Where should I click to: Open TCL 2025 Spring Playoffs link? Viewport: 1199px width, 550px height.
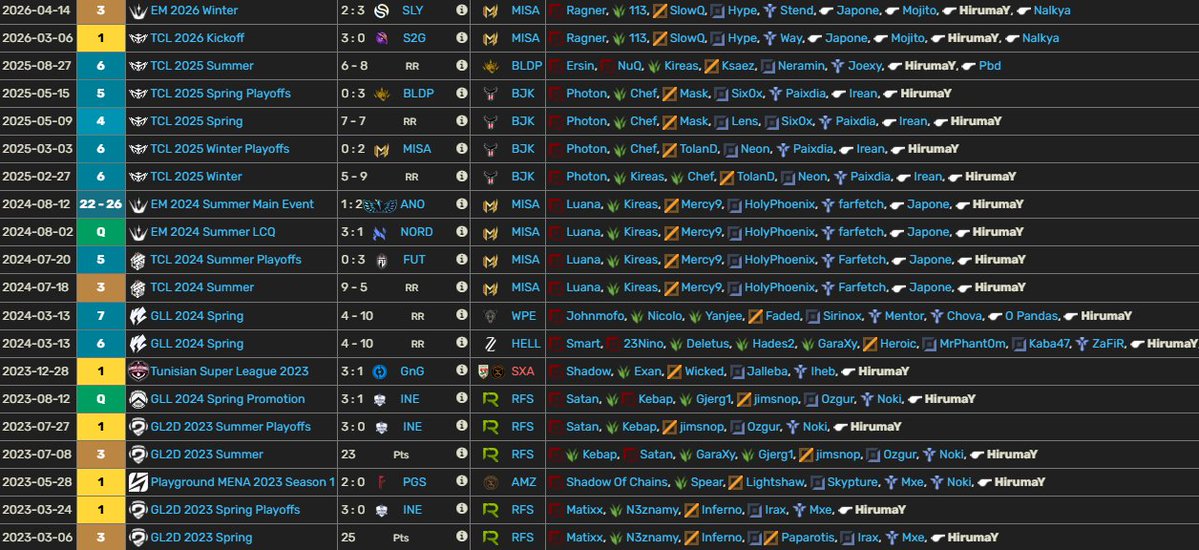coord(220,93)
